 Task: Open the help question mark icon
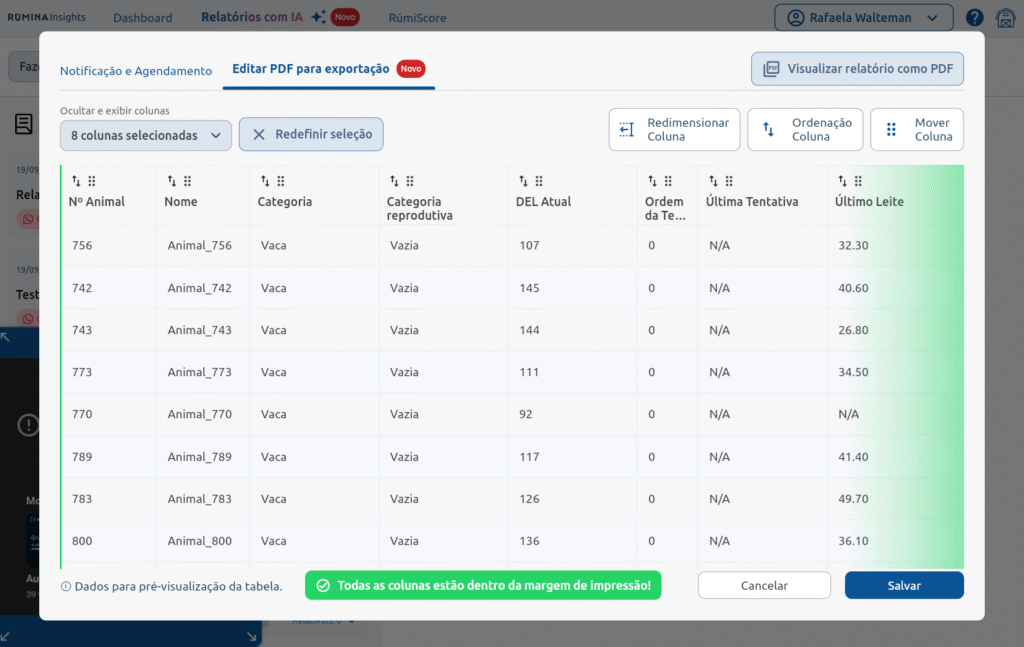(975, 18)
